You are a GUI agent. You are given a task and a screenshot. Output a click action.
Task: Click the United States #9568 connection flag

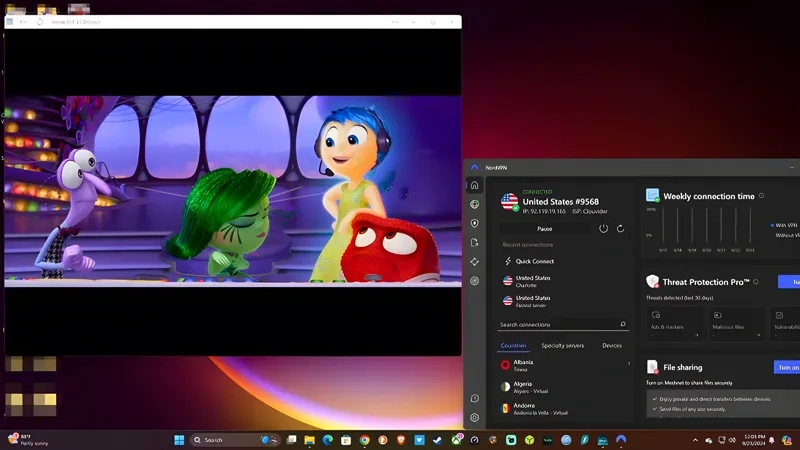point(510,202)
